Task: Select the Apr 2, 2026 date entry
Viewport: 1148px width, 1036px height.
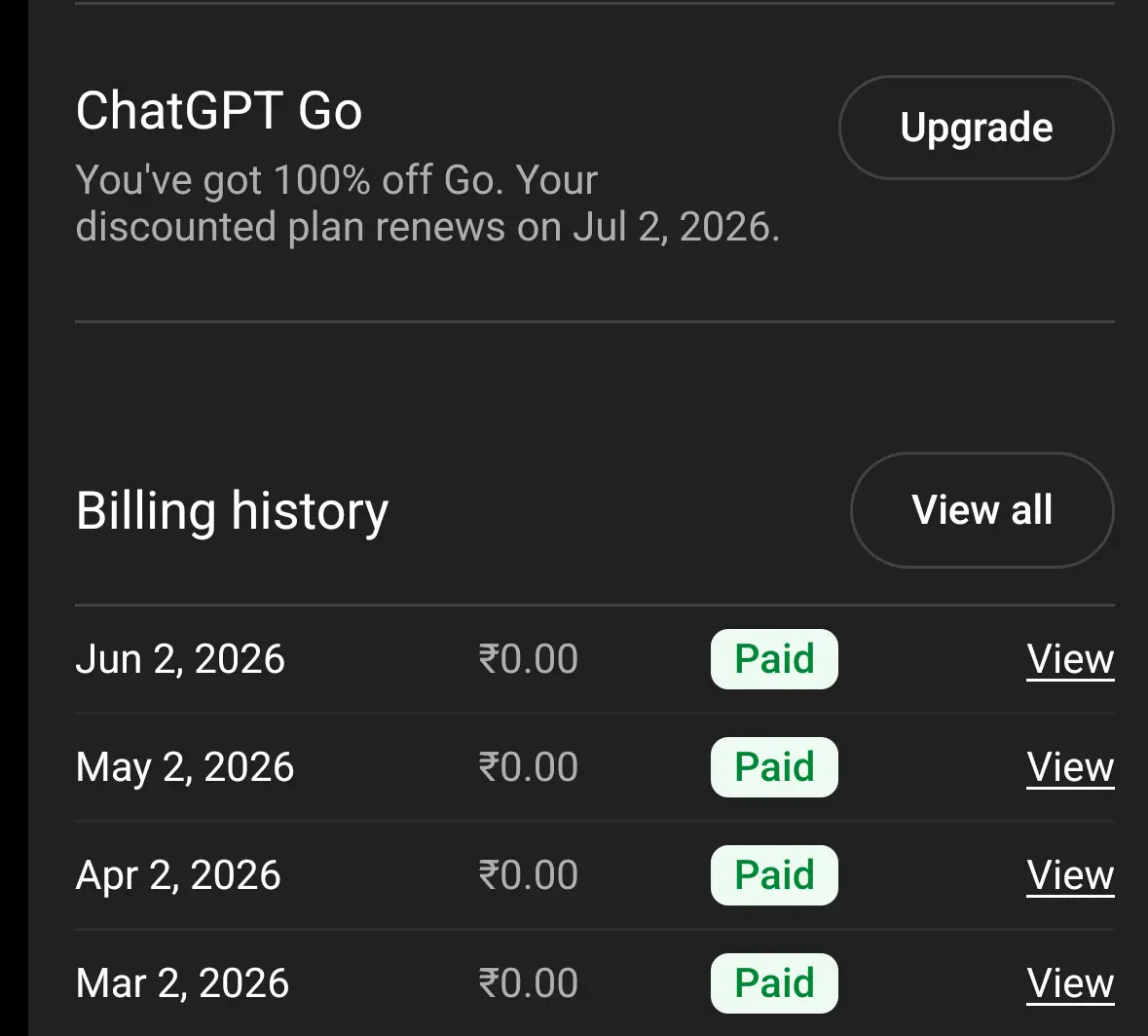Action: [178, 875]
